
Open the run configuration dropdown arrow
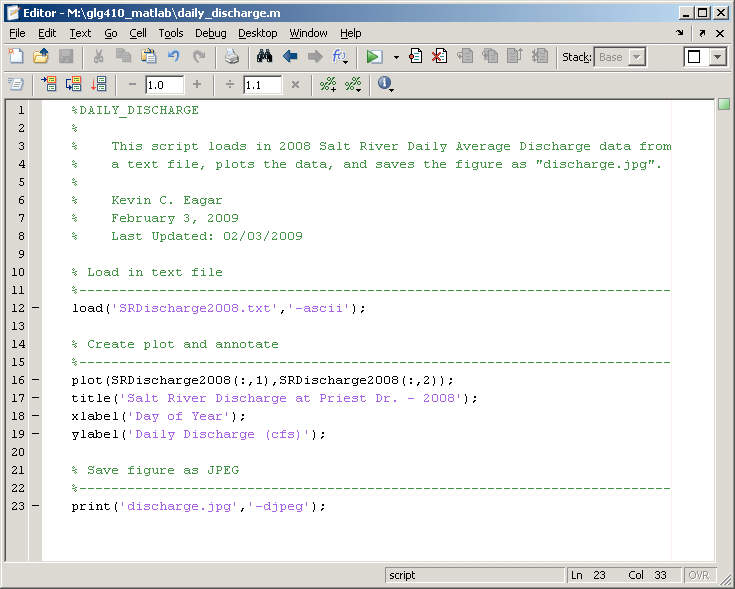coord(397,57)
